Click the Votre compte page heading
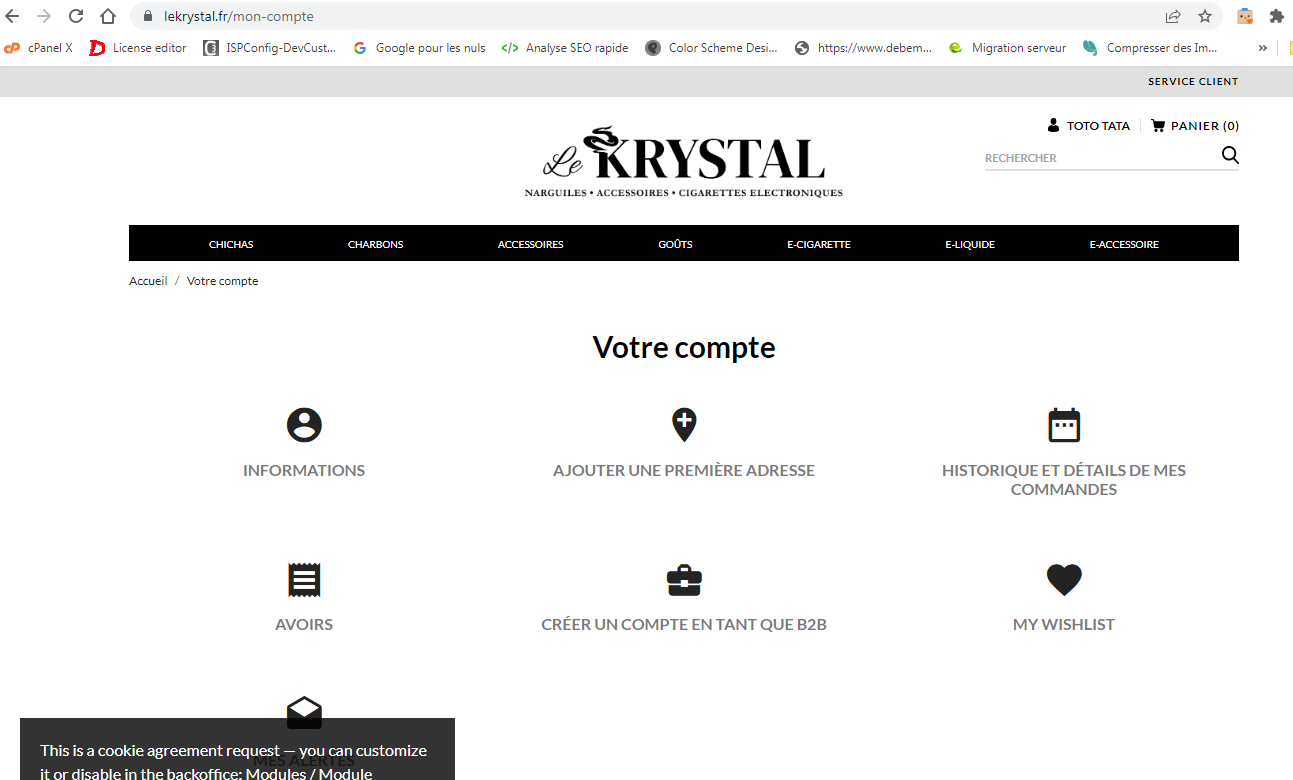 click(684, 347)
